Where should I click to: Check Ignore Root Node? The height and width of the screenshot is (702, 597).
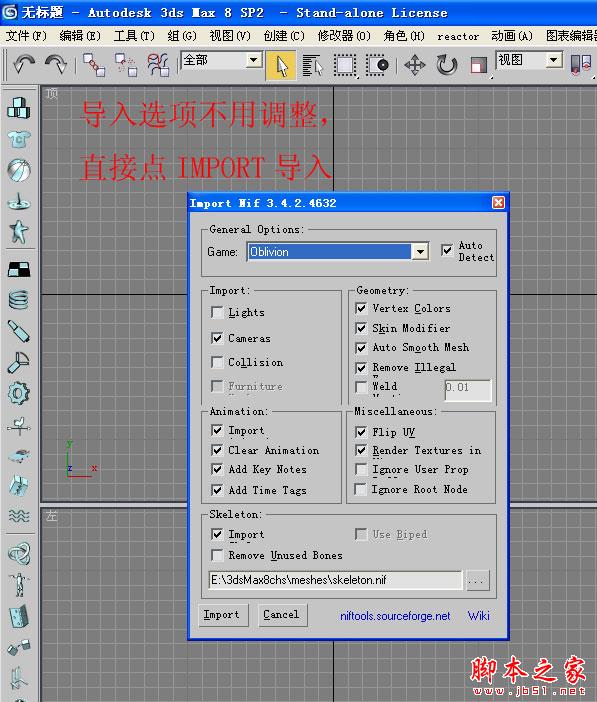pyautogui.click(x=361, y=489)
